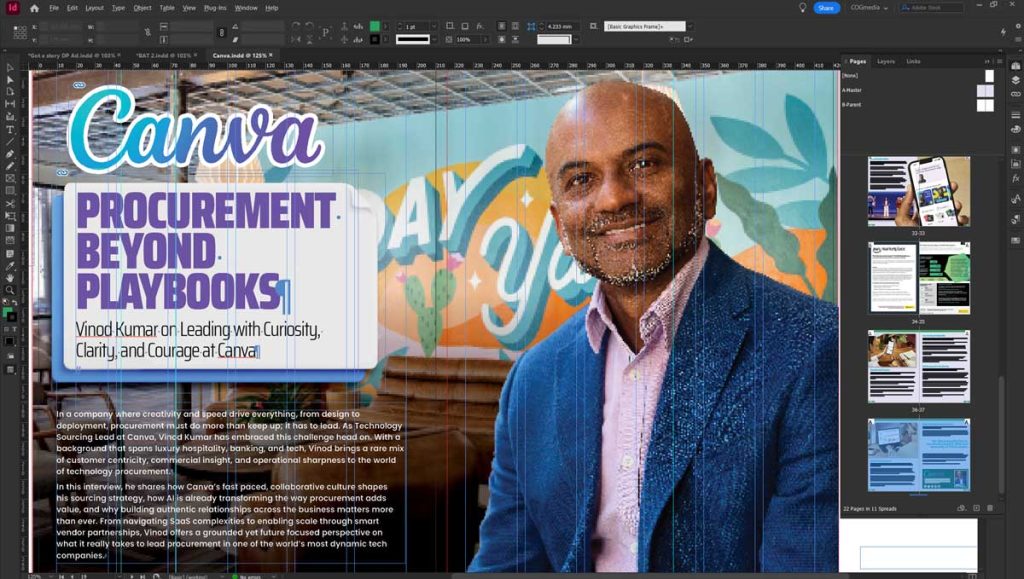Click the black stroke color swatch
This screenshot has width=1024, height=579.
click(375, 40)
